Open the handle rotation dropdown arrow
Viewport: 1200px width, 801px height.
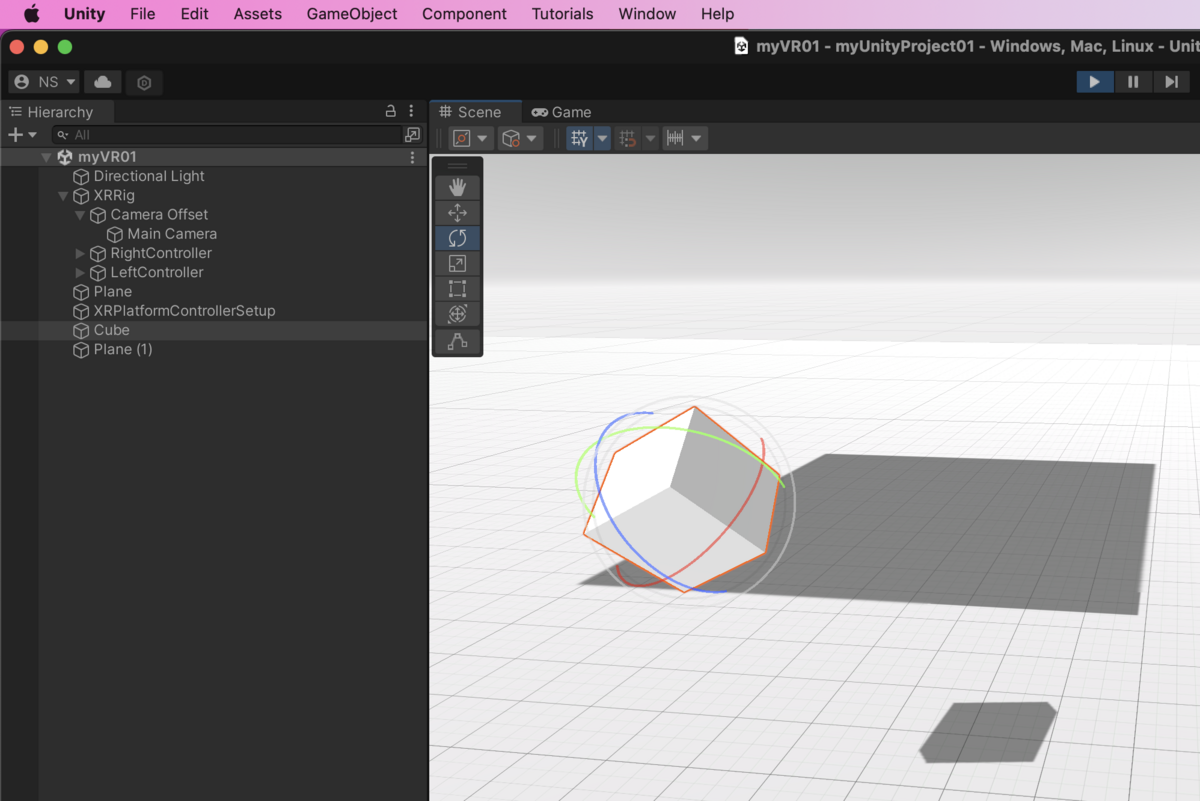point(532,139)
